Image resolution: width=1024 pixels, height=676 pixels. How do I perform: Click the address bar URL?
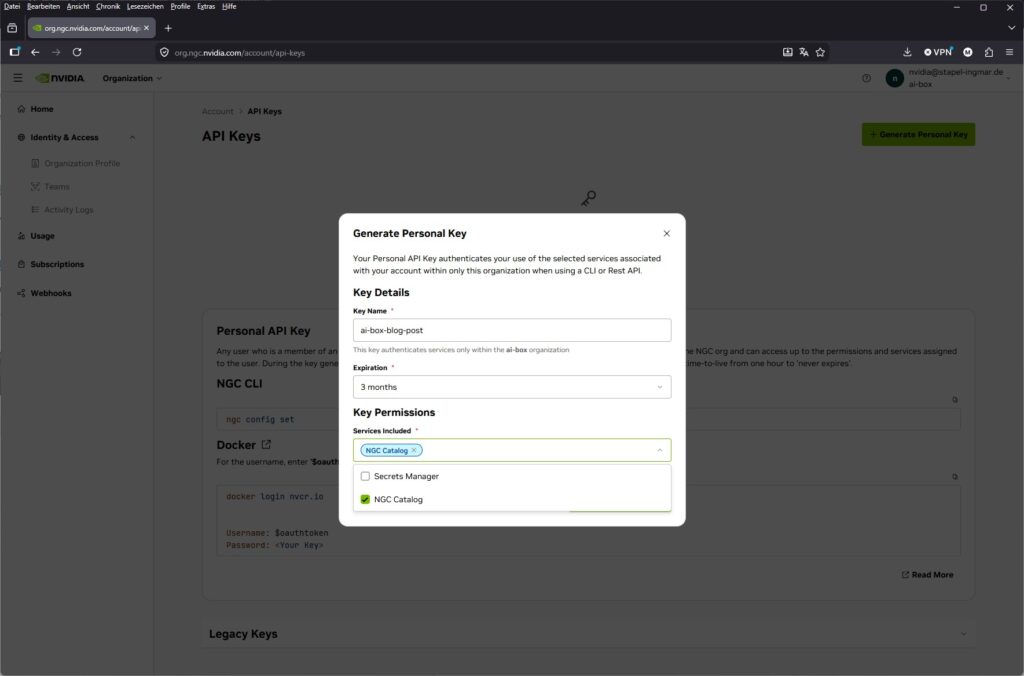point(240,53)
